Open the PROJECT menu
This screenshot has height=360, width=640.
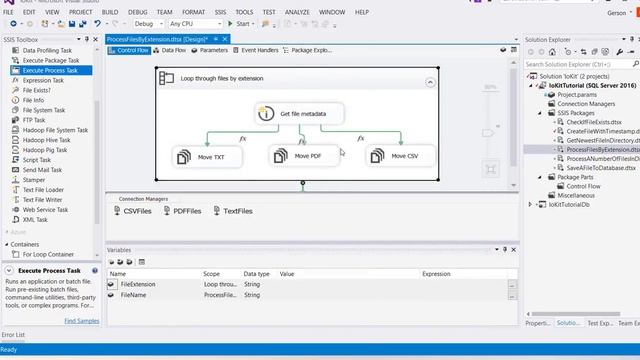[80, 12]
